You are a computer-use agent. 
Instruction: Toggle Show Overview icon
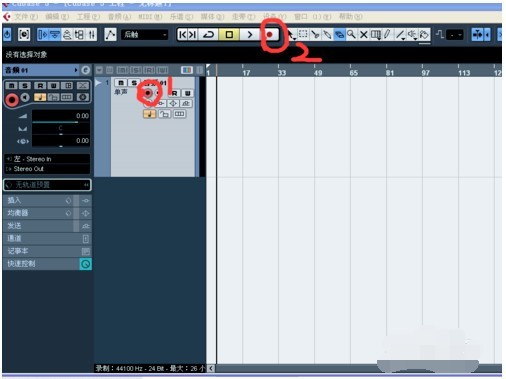click(67, 34)
